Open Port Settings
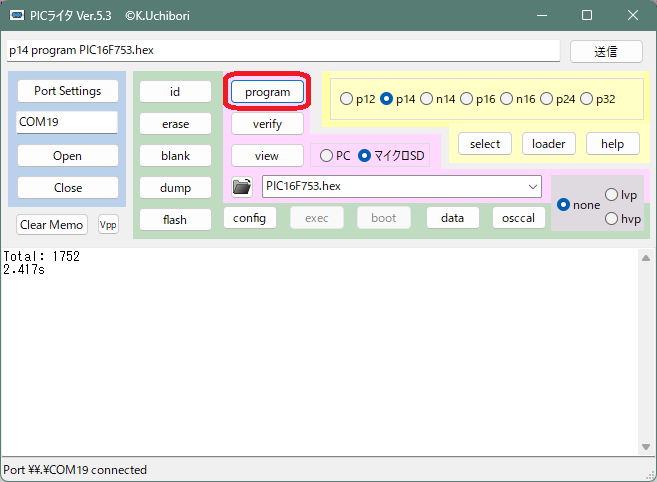 (67, 91)
